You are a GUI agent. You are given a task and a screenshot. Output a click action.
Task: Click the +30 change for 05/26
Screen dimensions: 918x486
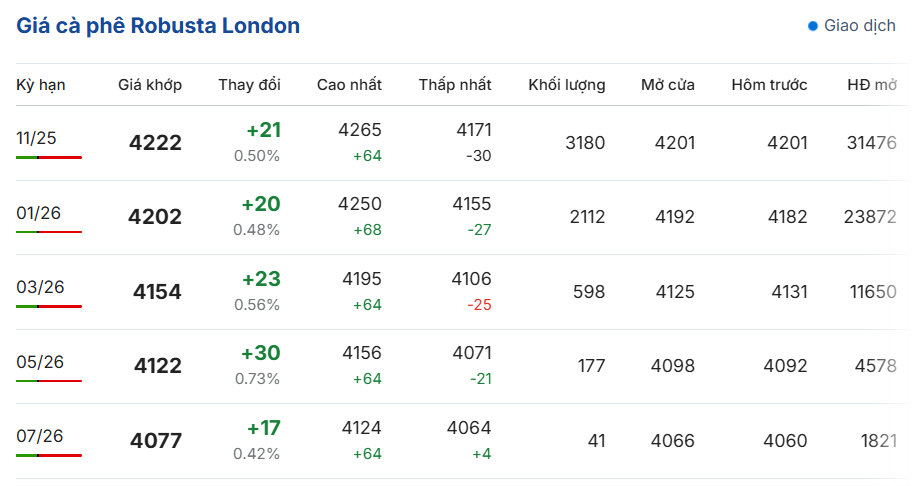[x=261, y=353]
